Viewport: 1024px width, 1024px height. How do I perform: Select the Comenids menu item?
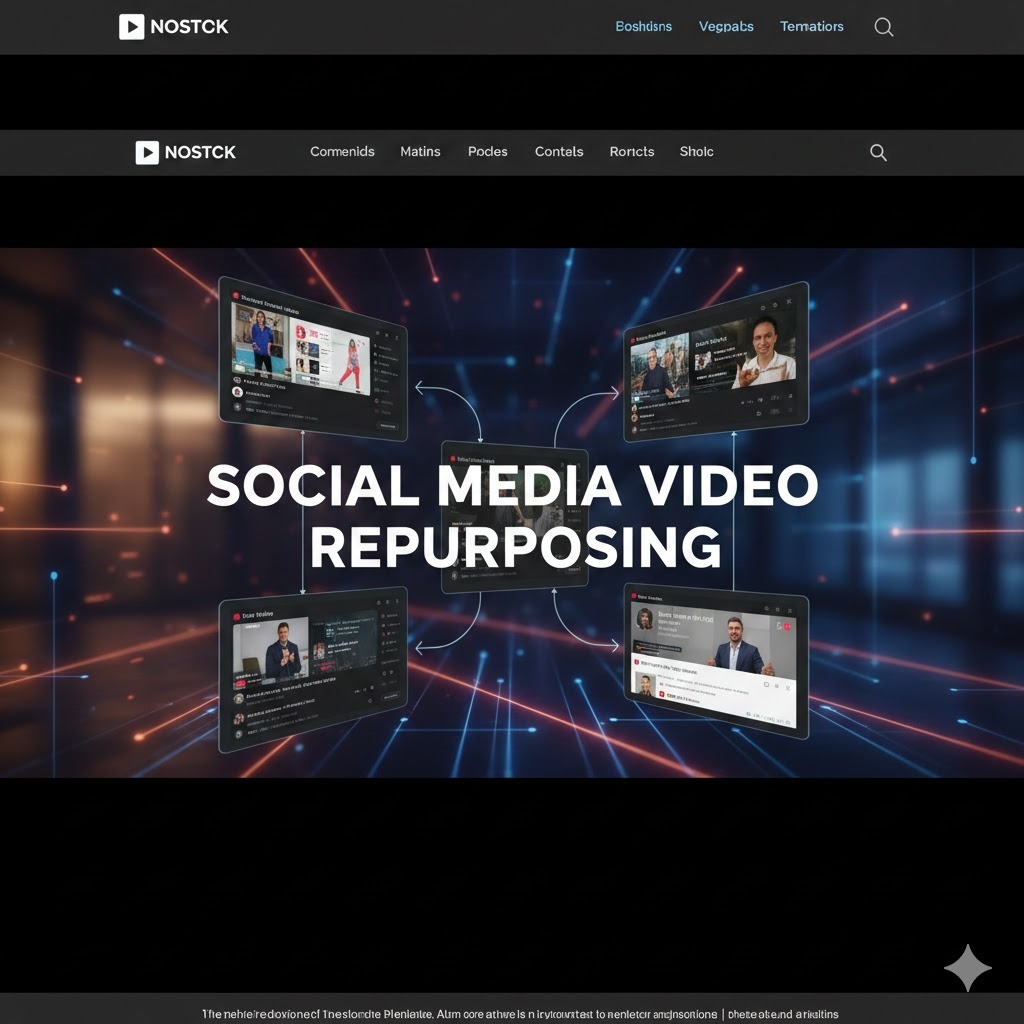click(x=342, y=152)
